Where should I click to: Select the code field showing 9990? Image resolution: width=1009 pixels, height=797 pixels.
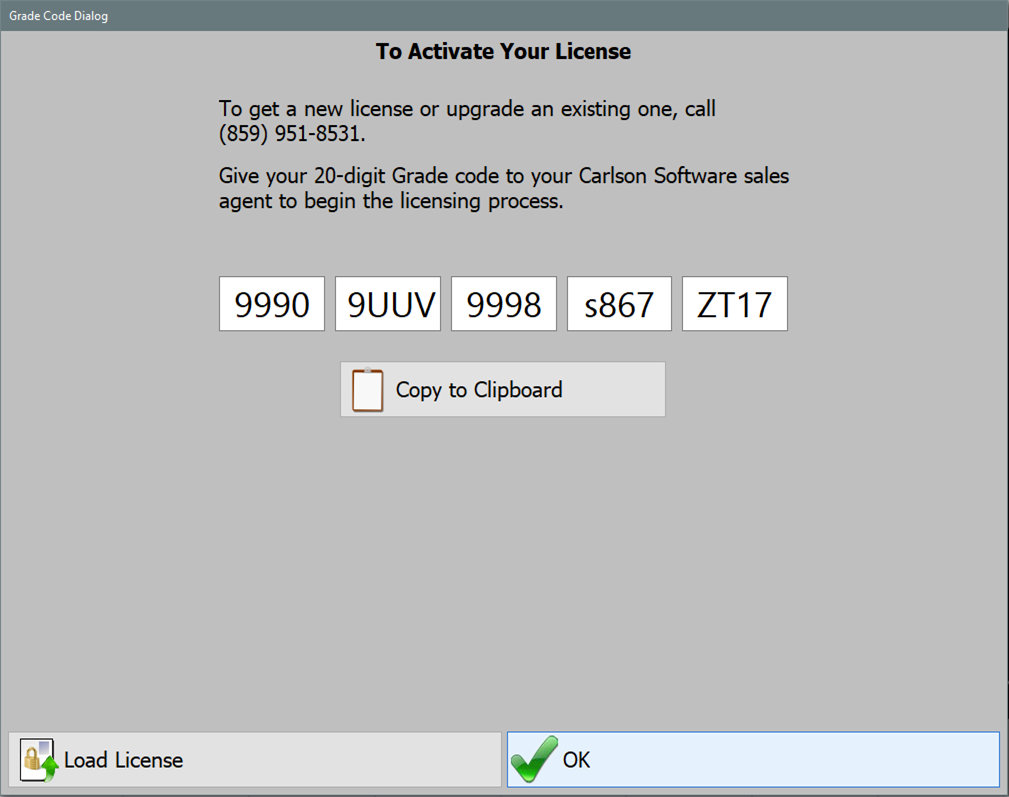point(271,303)
